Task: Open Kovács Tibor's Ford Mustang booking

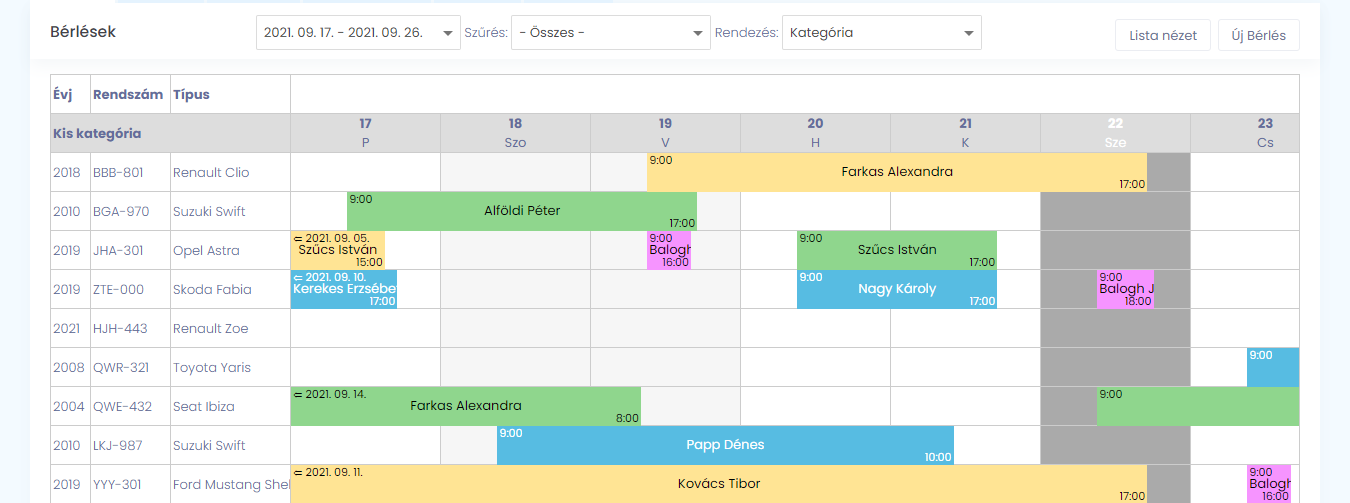Action: 719,484
